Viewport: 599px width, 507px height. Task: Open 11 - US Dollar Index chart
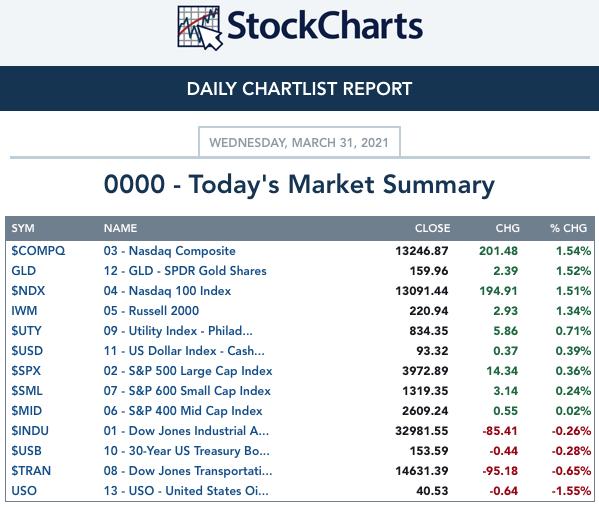pos(184,351)
